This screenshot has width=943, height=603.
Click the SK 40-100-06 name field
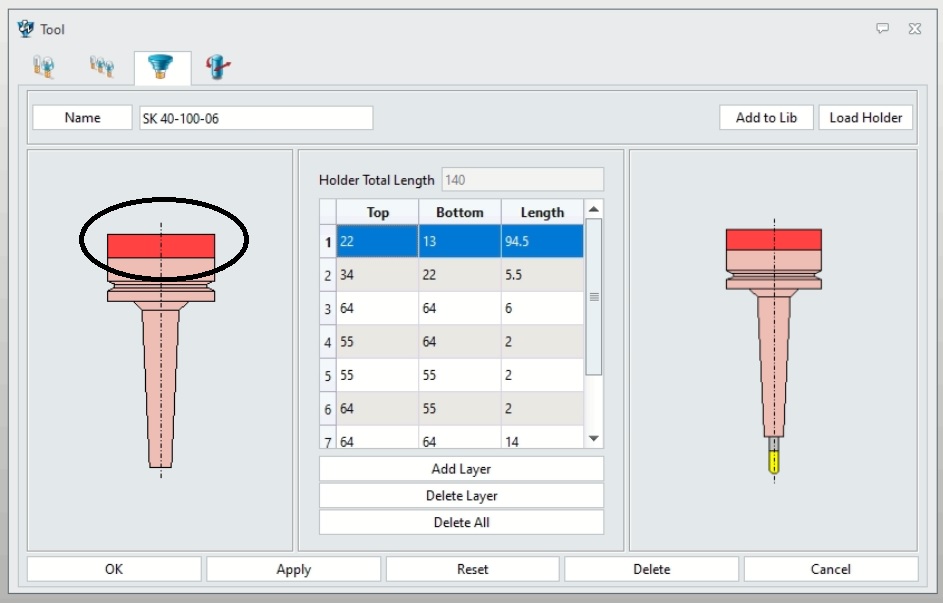click(x=255, y=118)
